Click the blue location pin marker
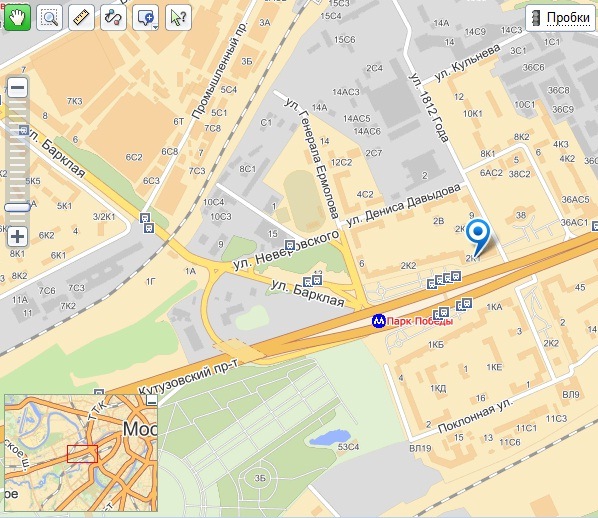Image resolution: width=598 pixels, height=518 pixels. click(478, 236)
